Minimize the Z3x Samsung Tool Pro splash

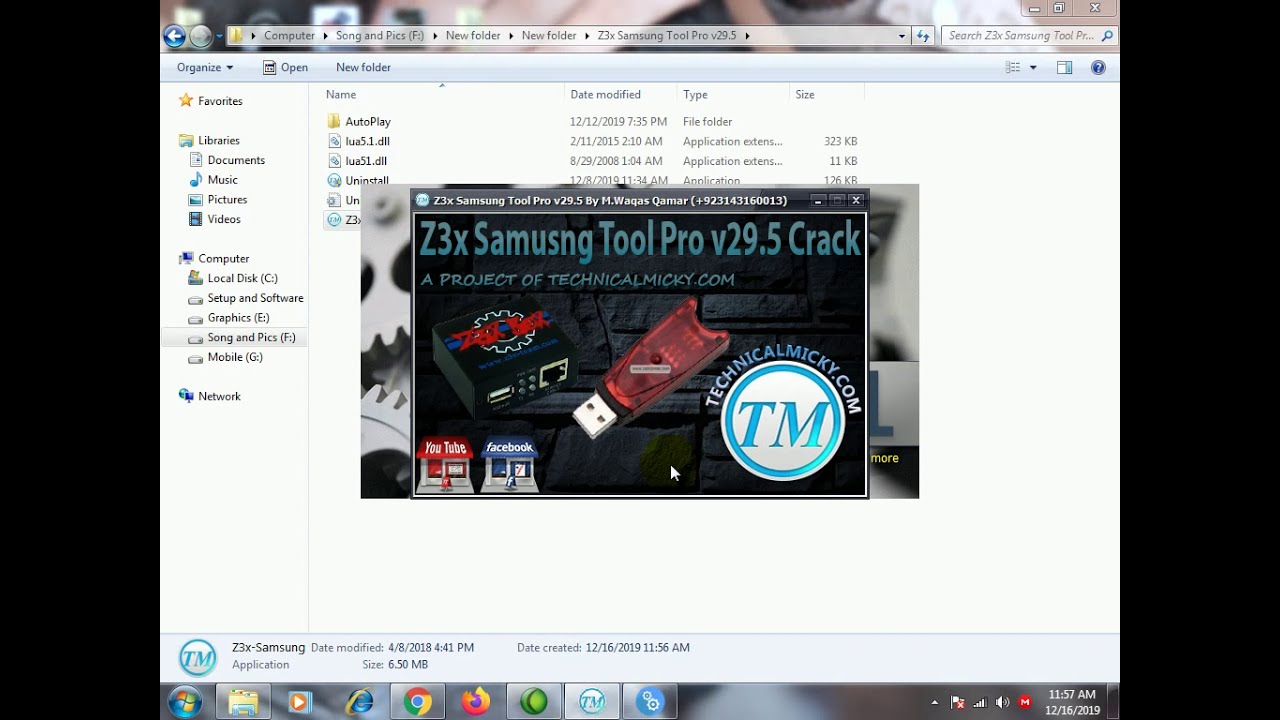pyautogui.click(x=818, y=200)
